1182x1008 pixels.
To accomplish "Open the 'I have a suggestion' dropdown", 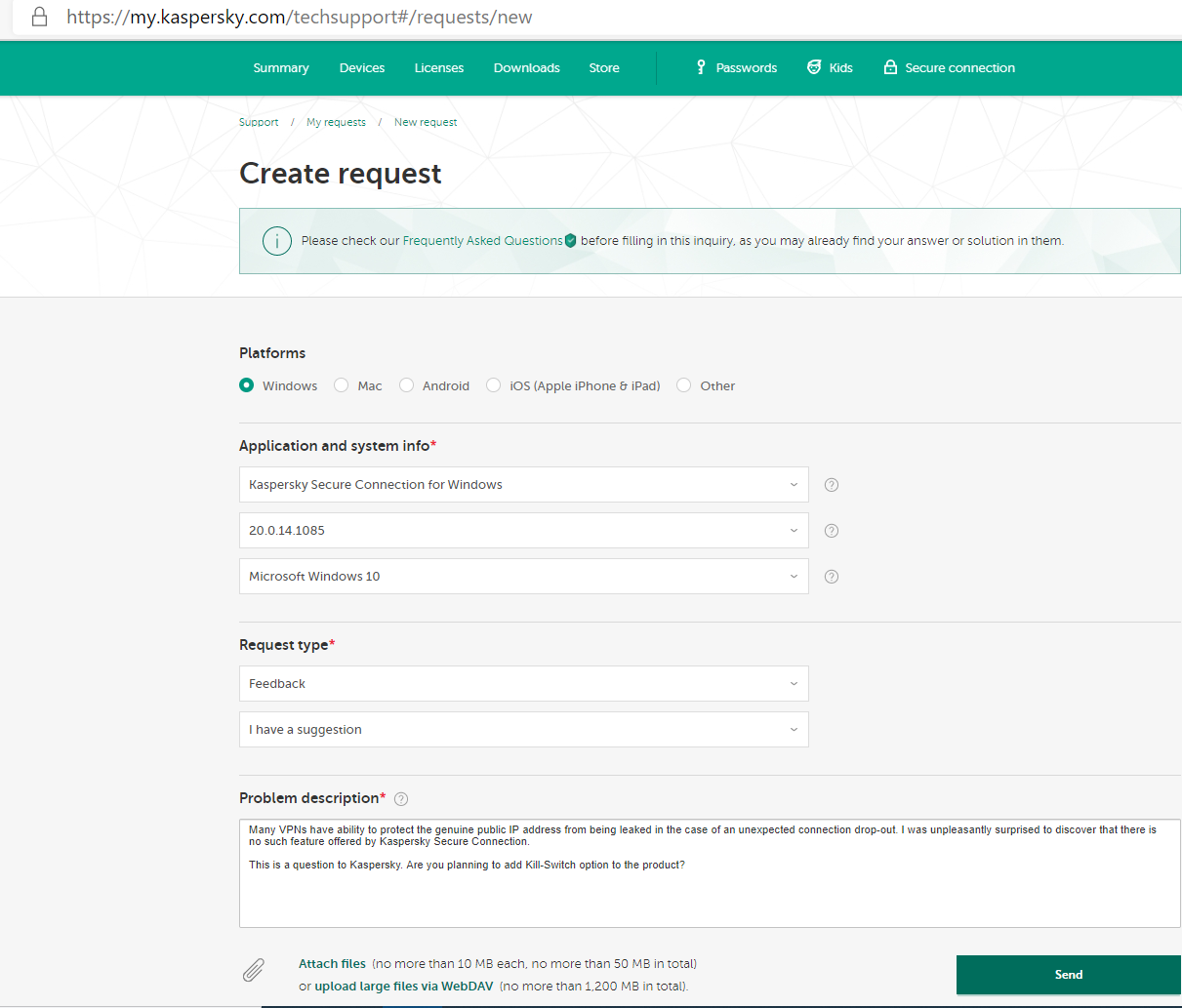I will pyautogui.click(x=524, y=730).
